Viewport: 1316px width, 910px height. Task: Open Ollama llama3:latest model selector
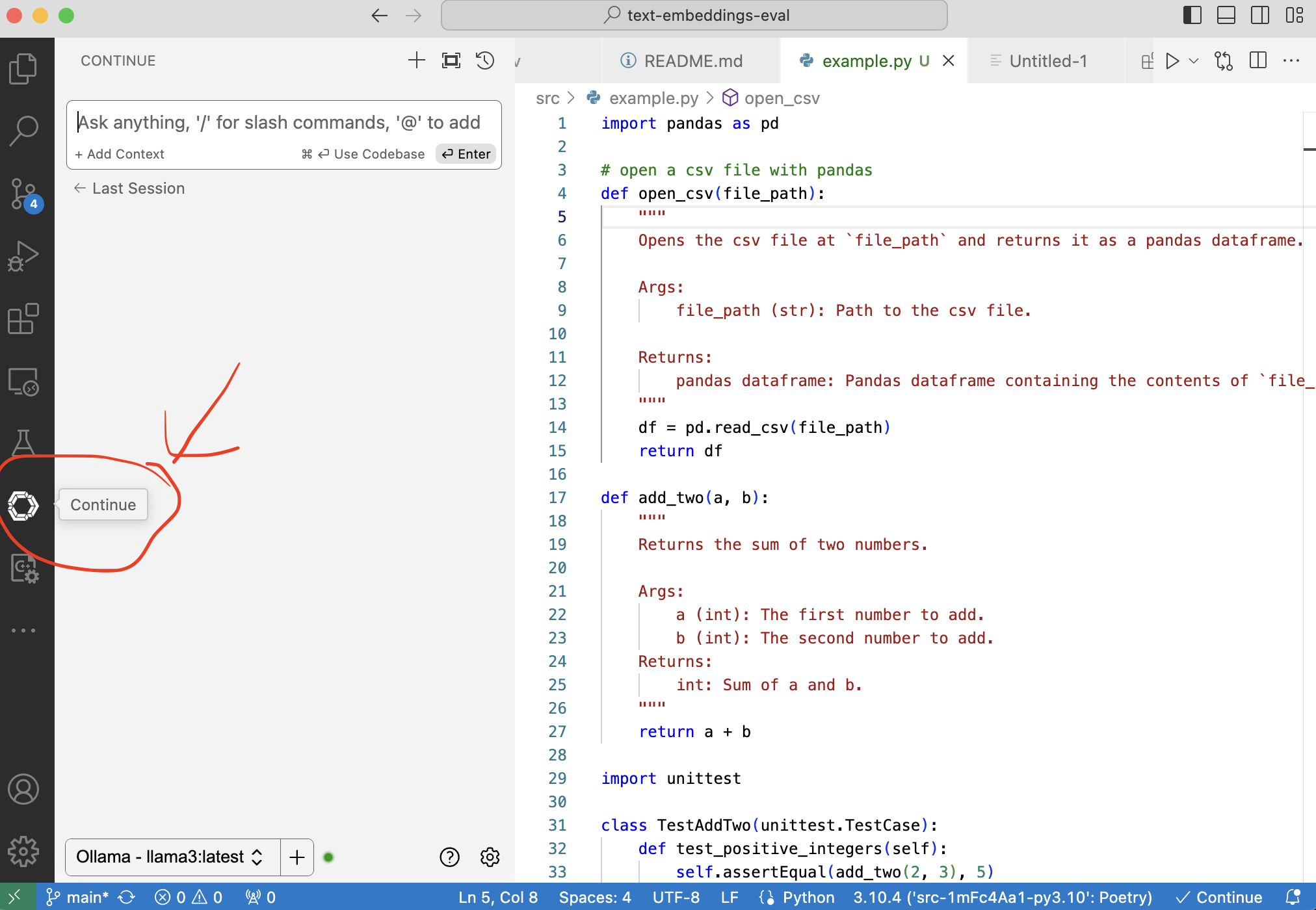(168, 857)
